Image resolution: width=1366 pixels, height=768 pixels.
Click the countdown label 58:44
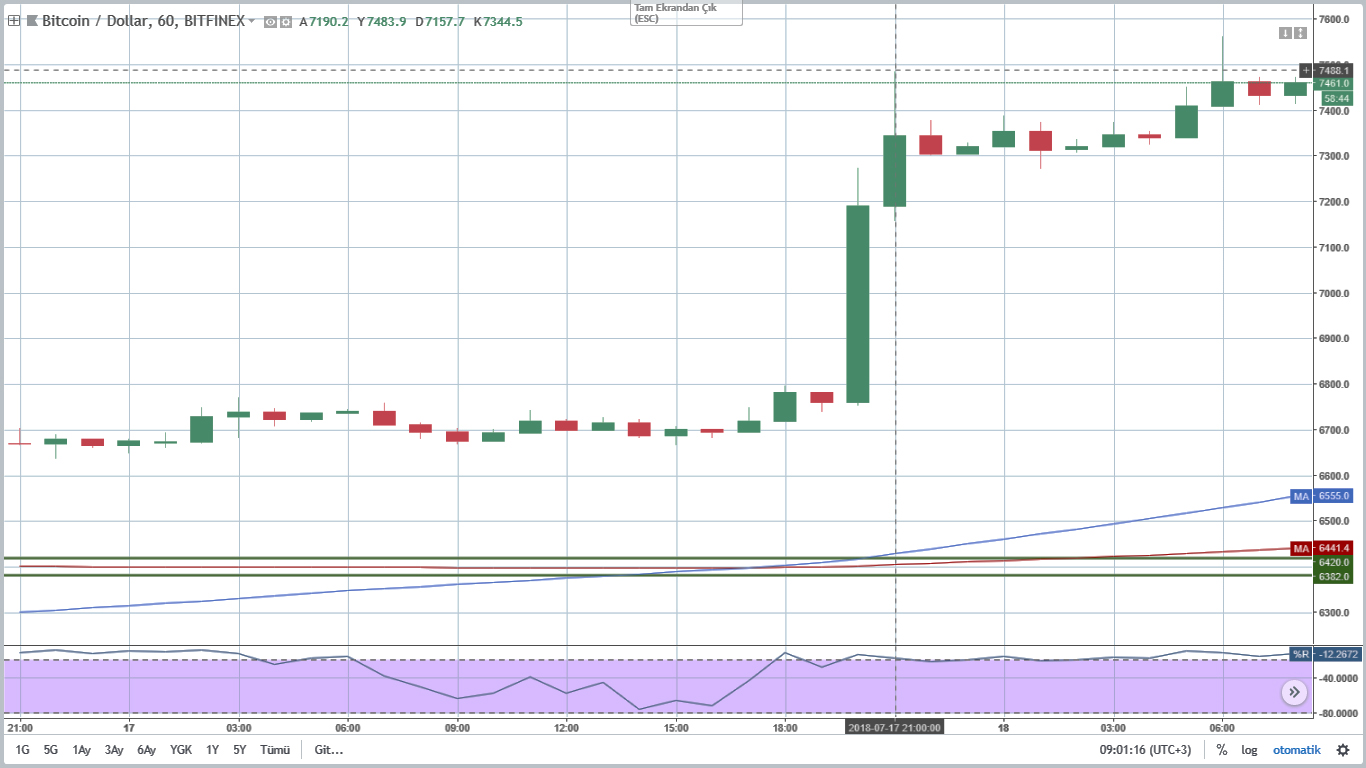1337,98
